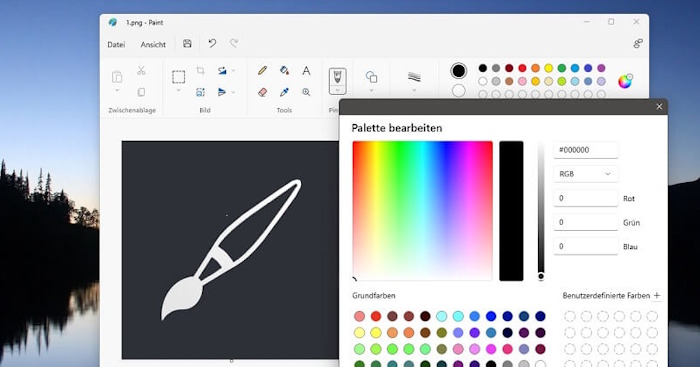Select the Color picker eyedropper tool

(284, 92)
